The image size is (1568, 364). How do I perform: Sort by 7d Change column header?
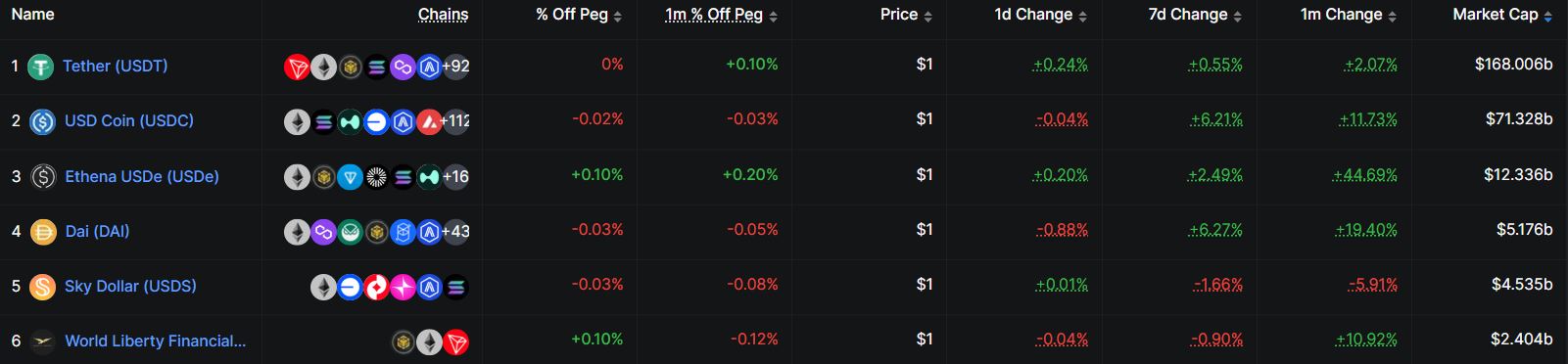click(1195, 15)
